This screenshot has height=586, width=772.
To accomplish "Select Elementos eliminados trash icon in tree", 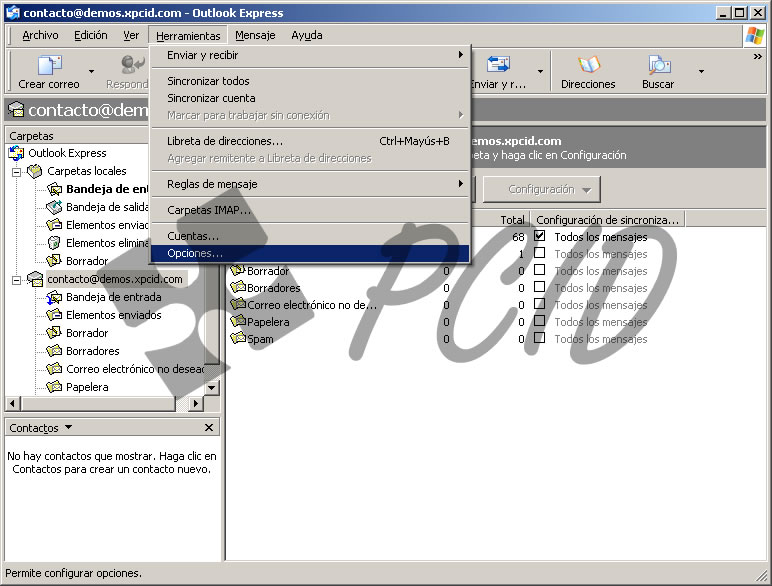I will 54,243.
